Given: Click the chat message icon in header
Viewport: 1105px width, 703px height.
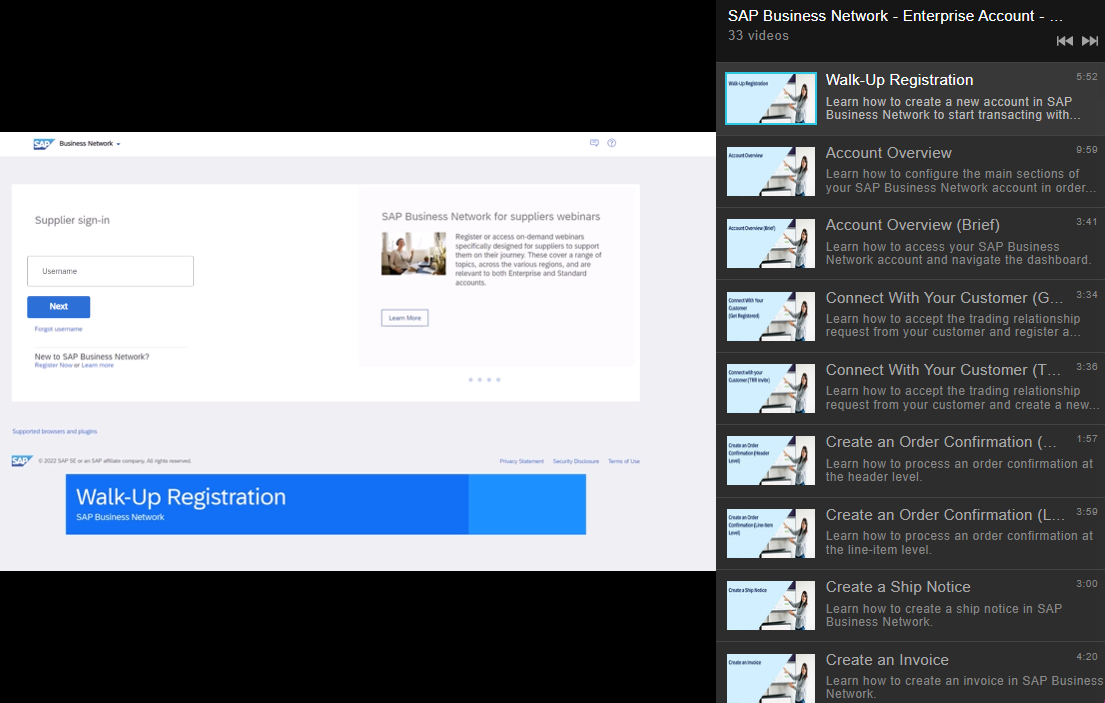Looking at the screenshot, I should pos(594,143).
